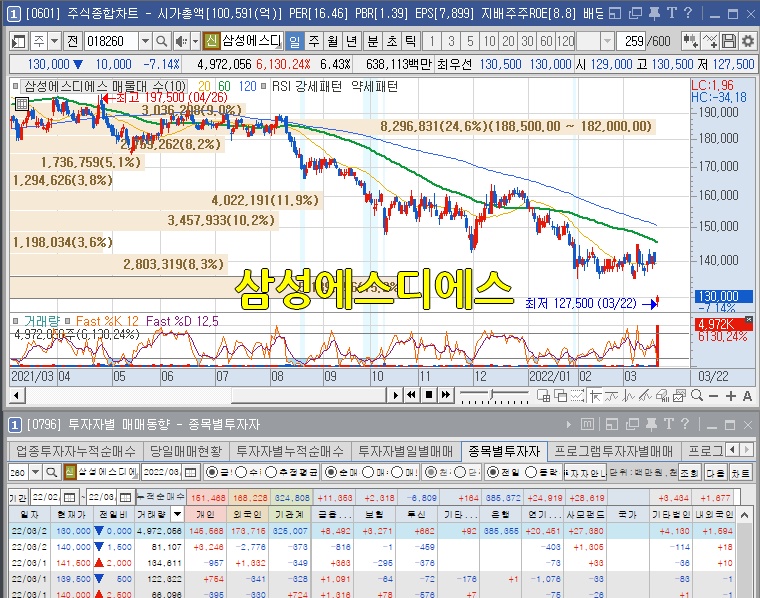This screenshot has height=598, width=760.
Task: Click the search icon in investor window
Action: click(51, 472)
